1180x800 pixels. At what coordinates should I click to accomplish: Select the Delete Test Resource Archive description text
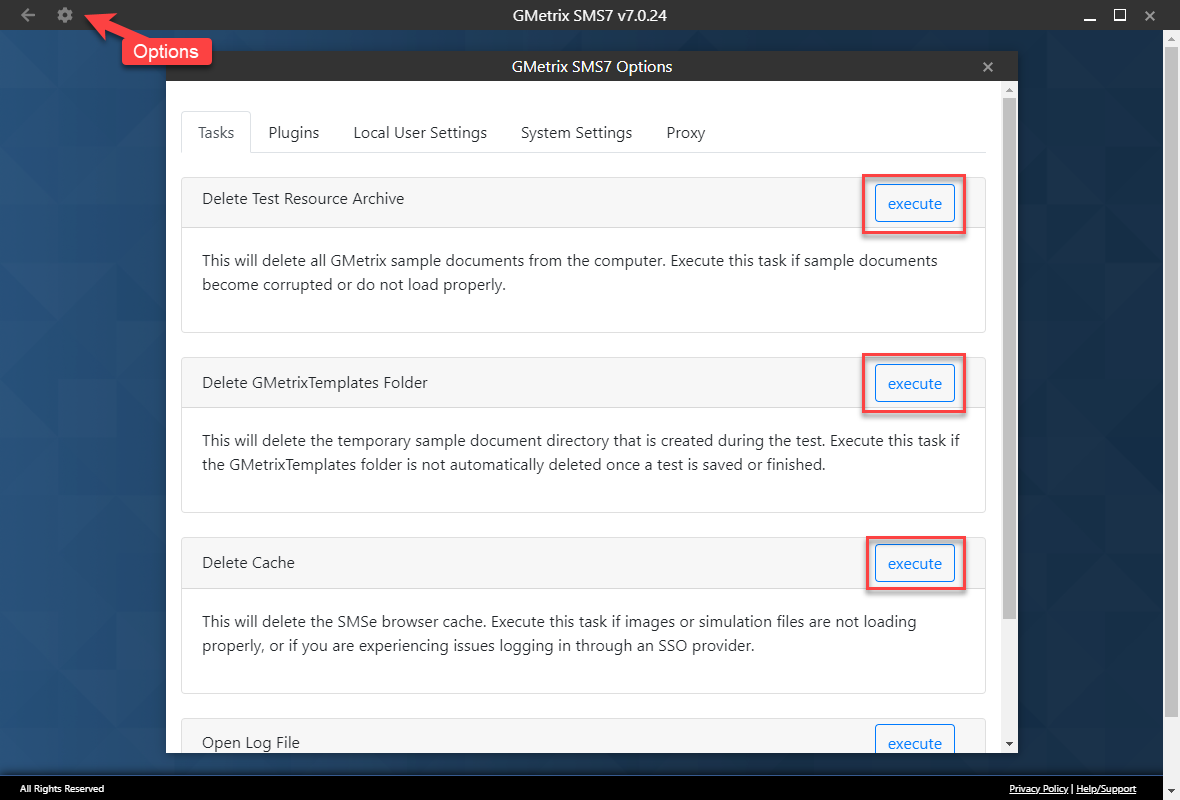(570, 272)
